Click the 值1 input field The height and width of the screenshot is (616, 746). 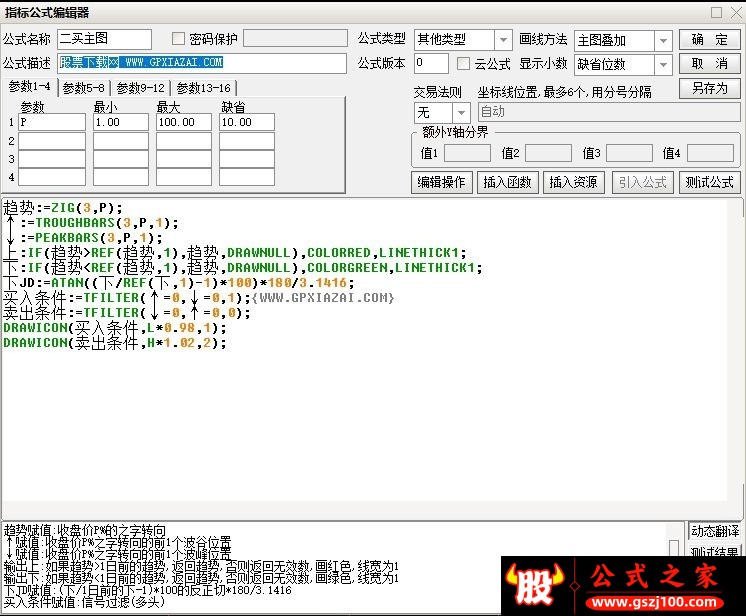[x=467, y=153]
